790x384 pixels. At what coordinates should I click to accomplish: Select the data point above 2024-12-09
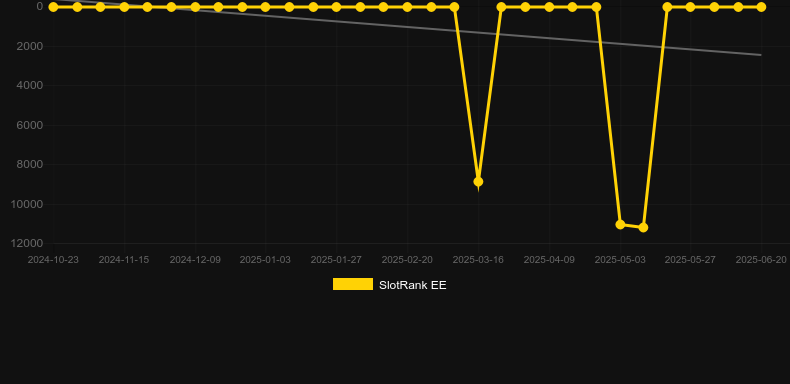pyautogui.click(x=195, y=7)
